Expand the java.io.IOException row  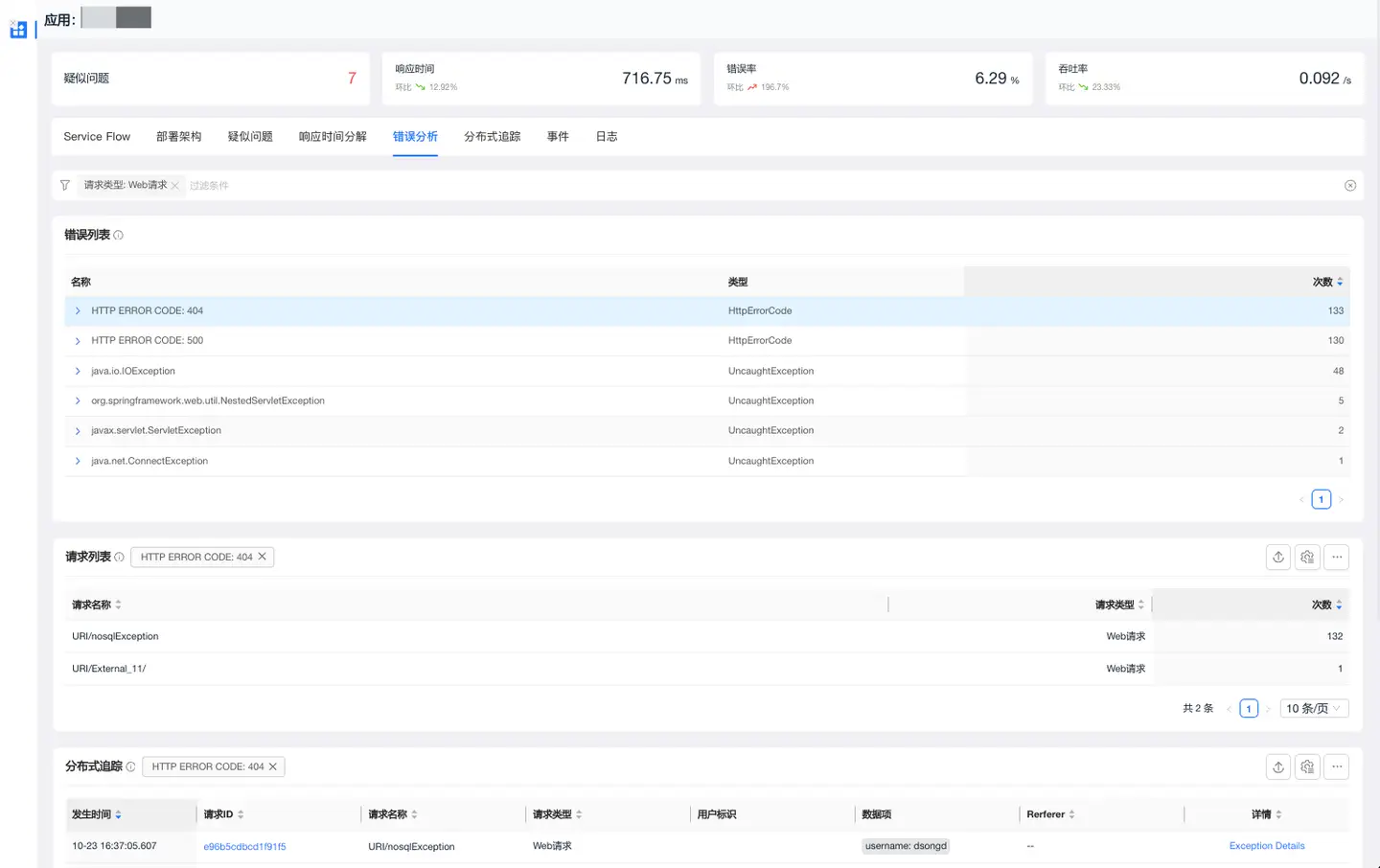coord(78,372)
